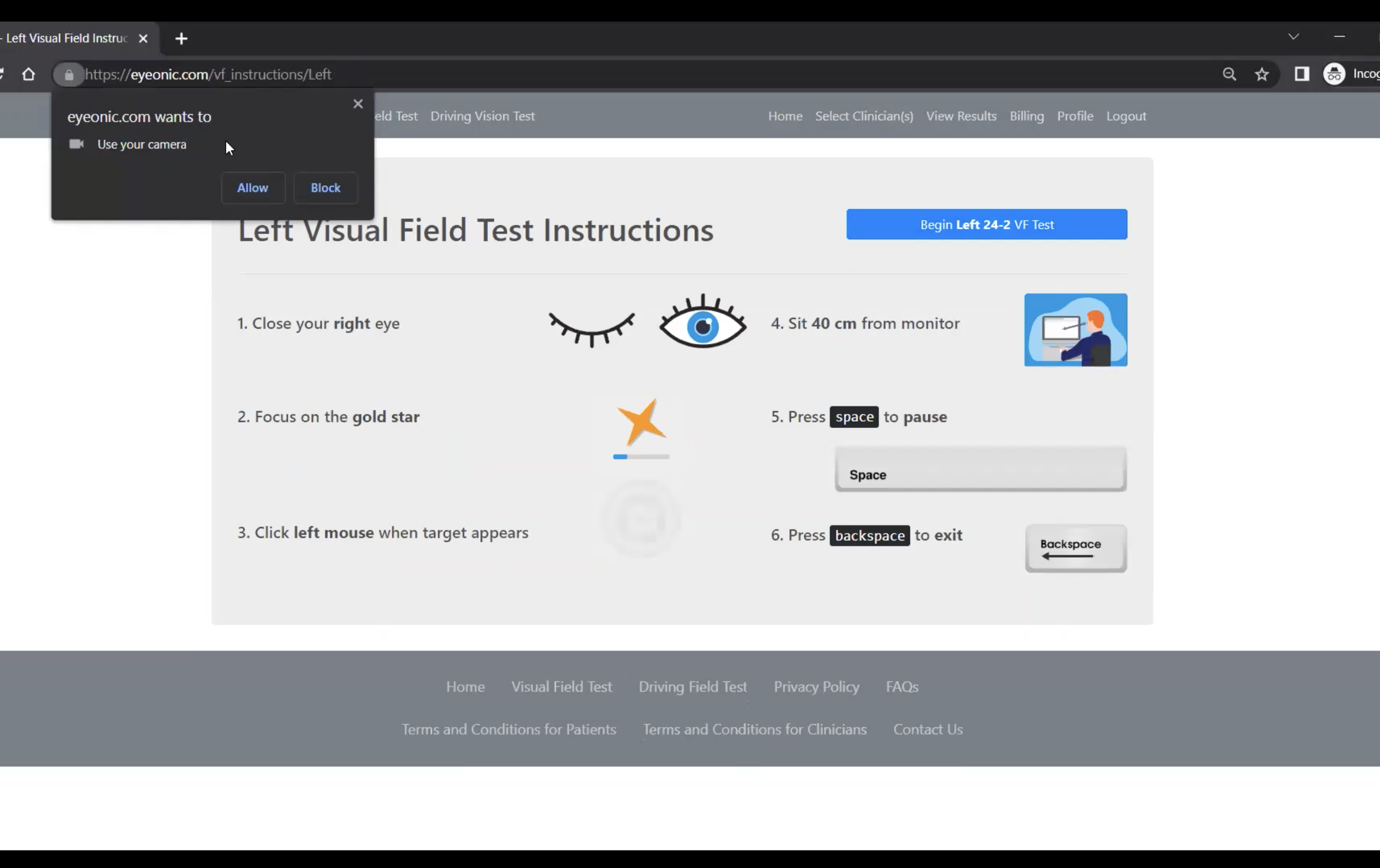
Task: Click the closed eye illustration
Action: [x=591, y=329]
